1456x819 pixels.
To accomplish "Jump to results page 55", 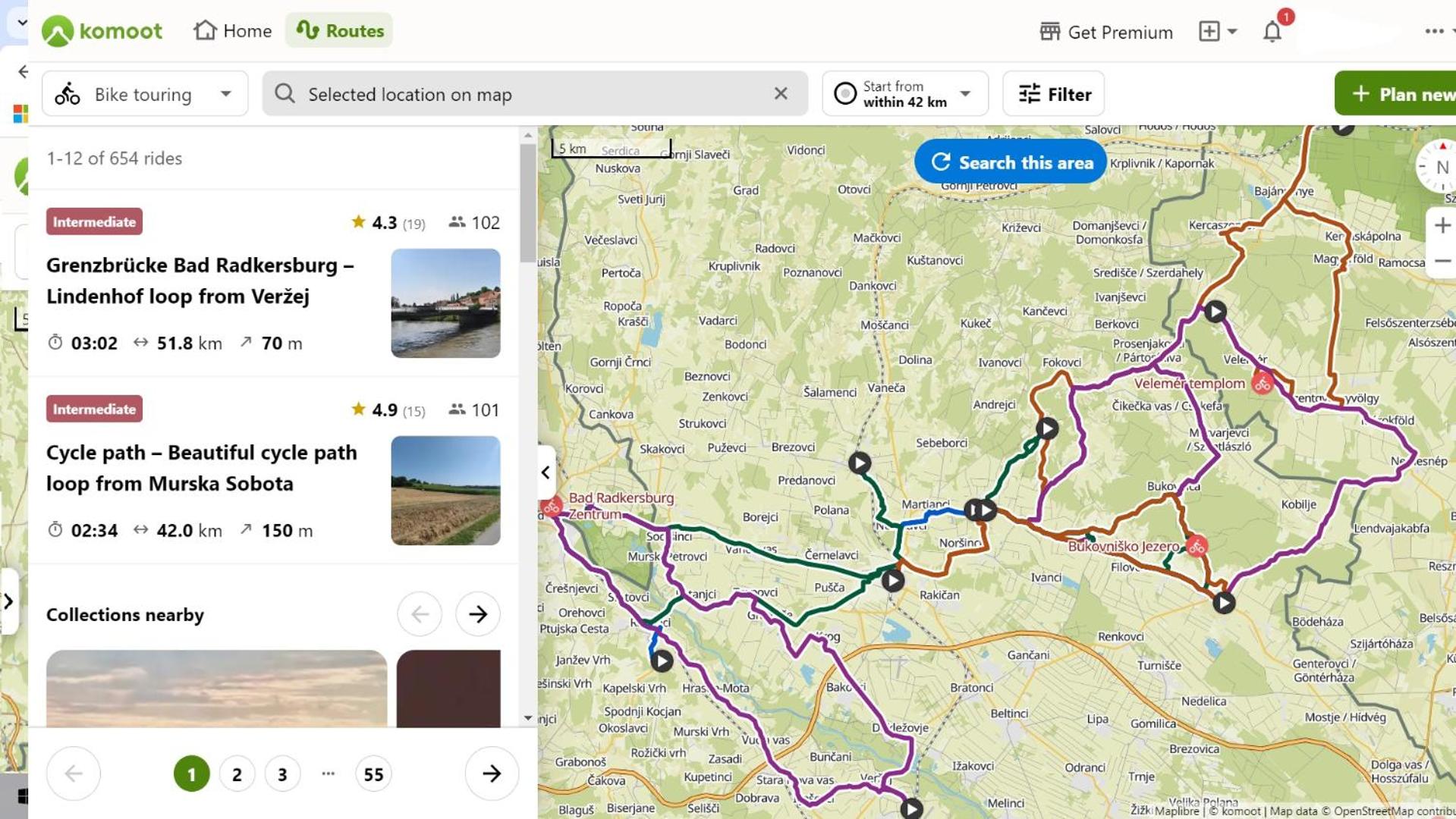I will 373,774.
